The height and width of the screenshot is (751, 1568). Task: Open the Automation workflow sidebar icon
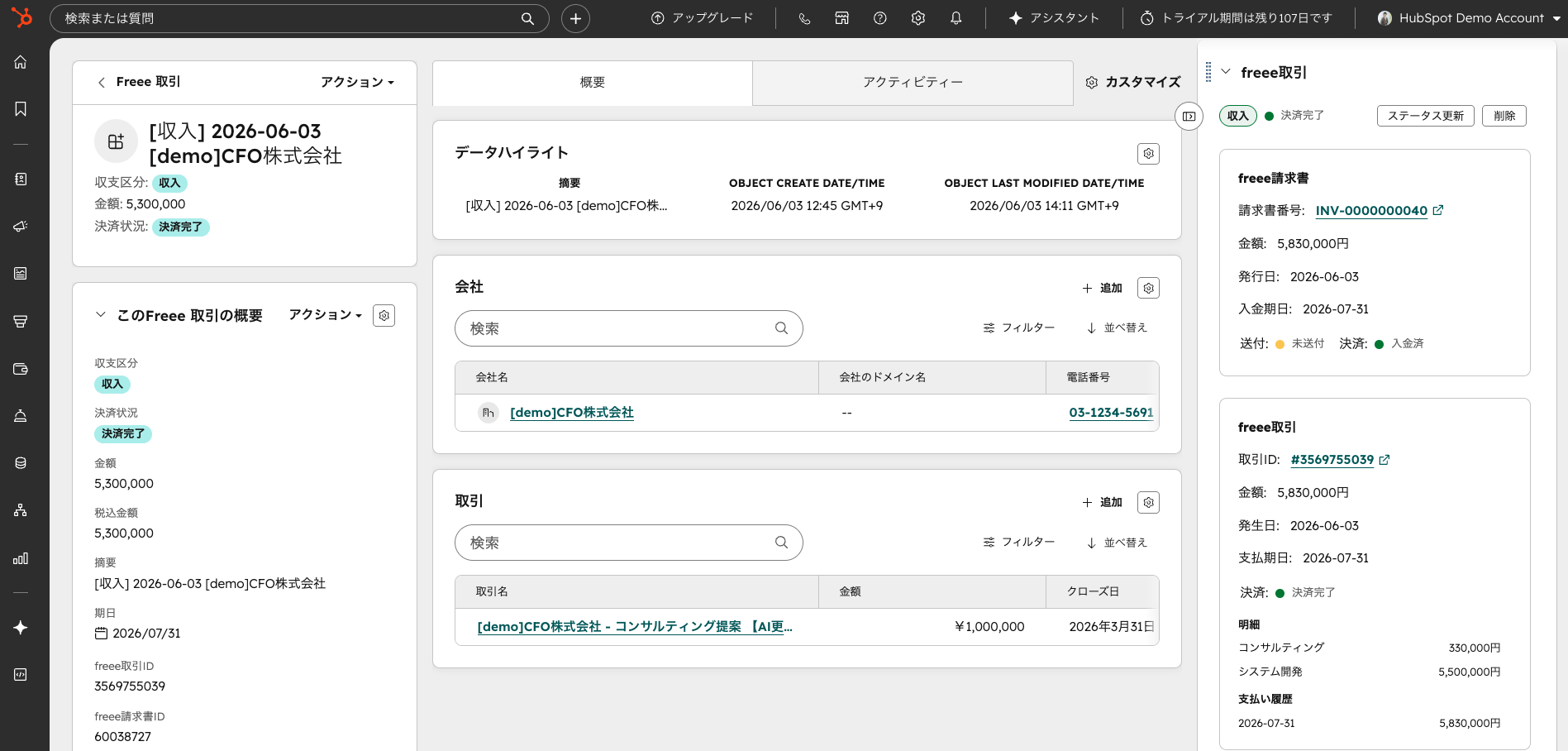click(x=21, y=510)
